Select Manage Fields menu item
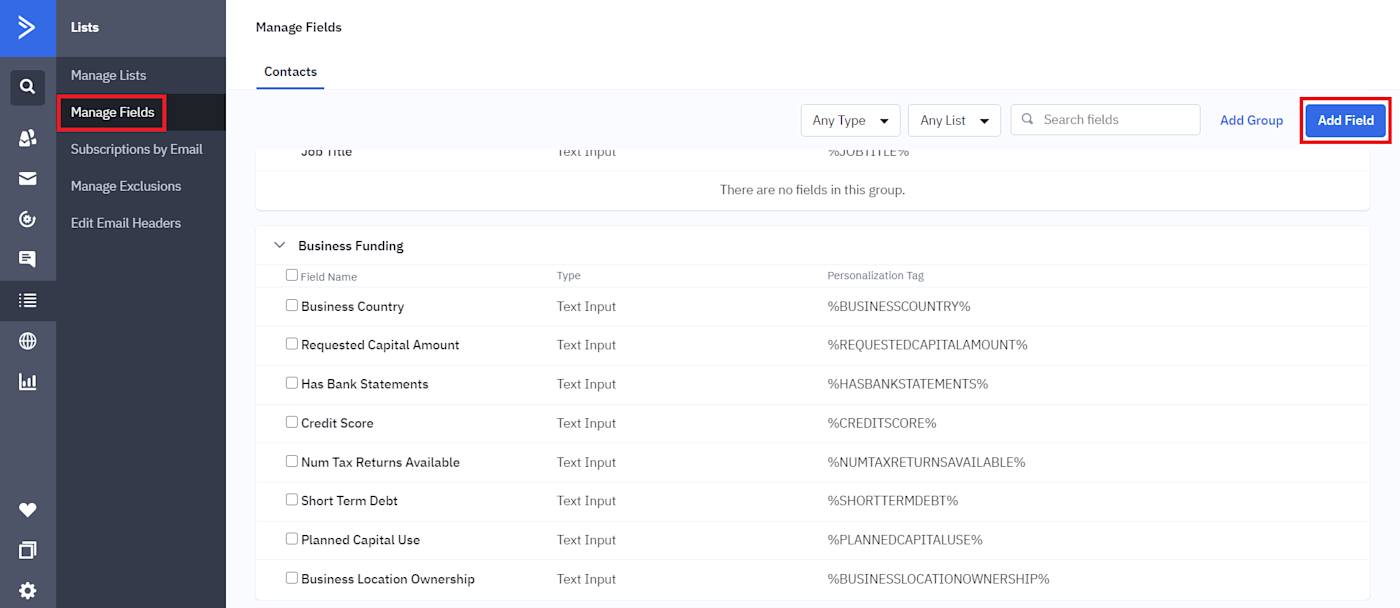The width and height of the screenshot is (1400, 608). tap(112, 112)
